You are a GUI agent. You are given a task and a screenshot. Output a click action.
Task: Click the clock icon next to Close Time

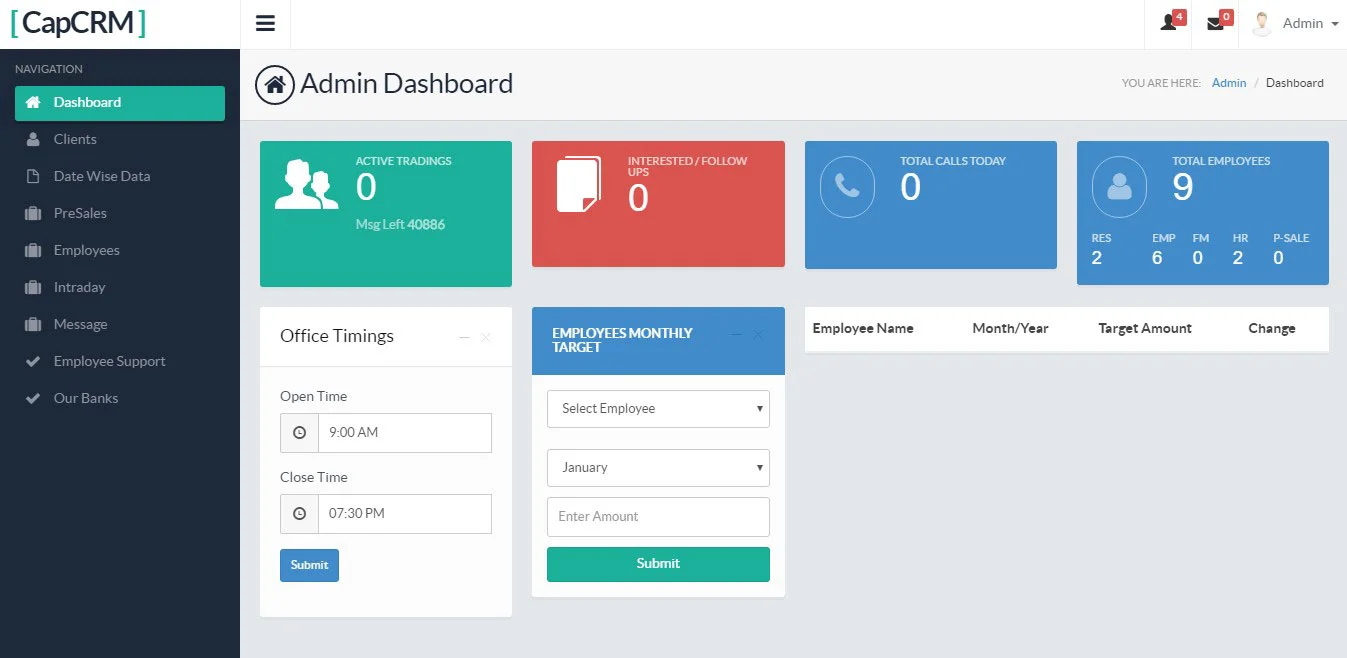(x=299, y=514)
